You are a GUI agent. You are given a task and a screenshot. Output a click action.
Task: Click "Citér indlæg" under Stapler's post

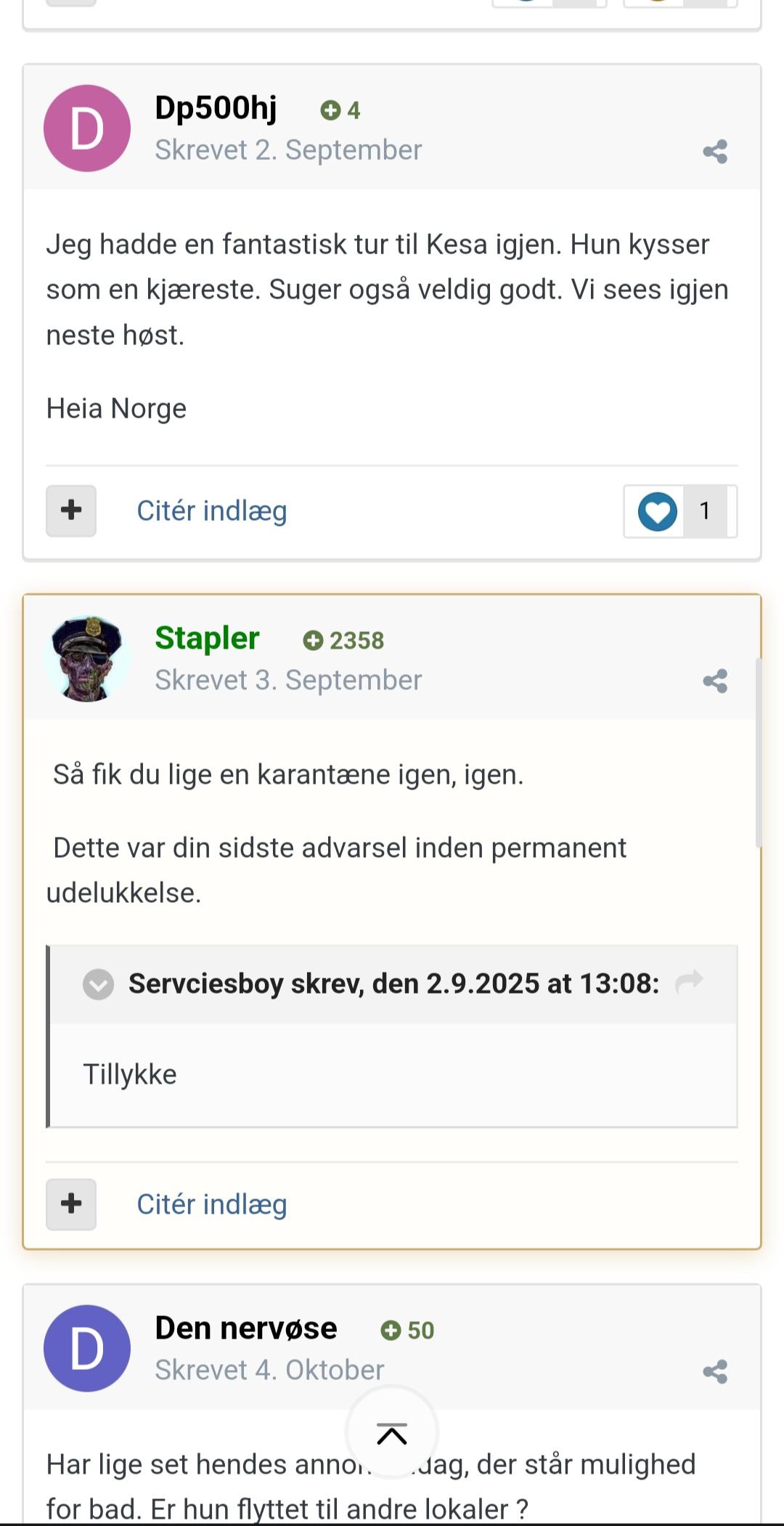(x=212, y=1204)
